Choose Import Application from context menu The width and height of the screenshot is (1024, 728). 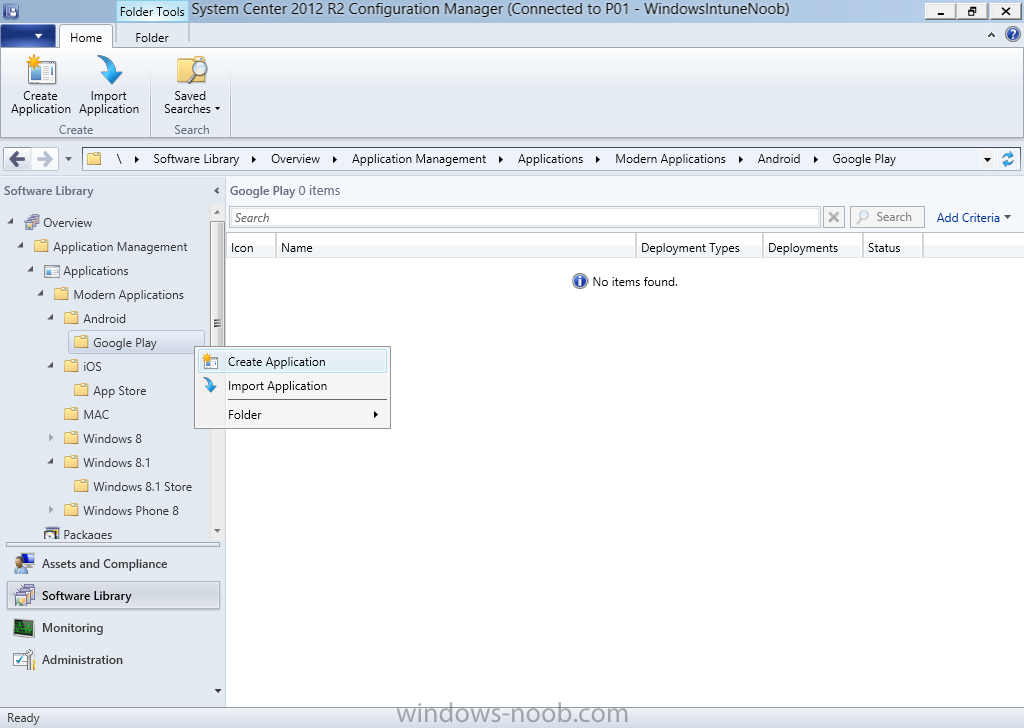[293, 386]
